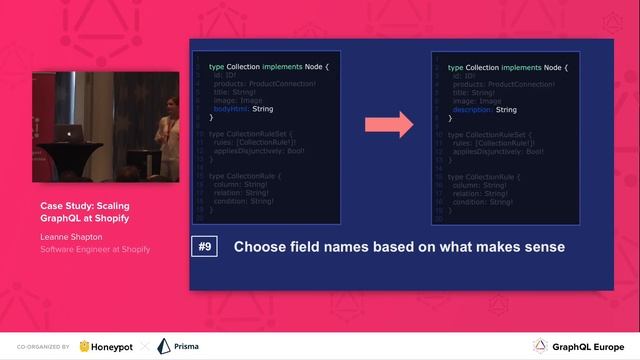Click the left Collection schema code panel

point(266,138)
